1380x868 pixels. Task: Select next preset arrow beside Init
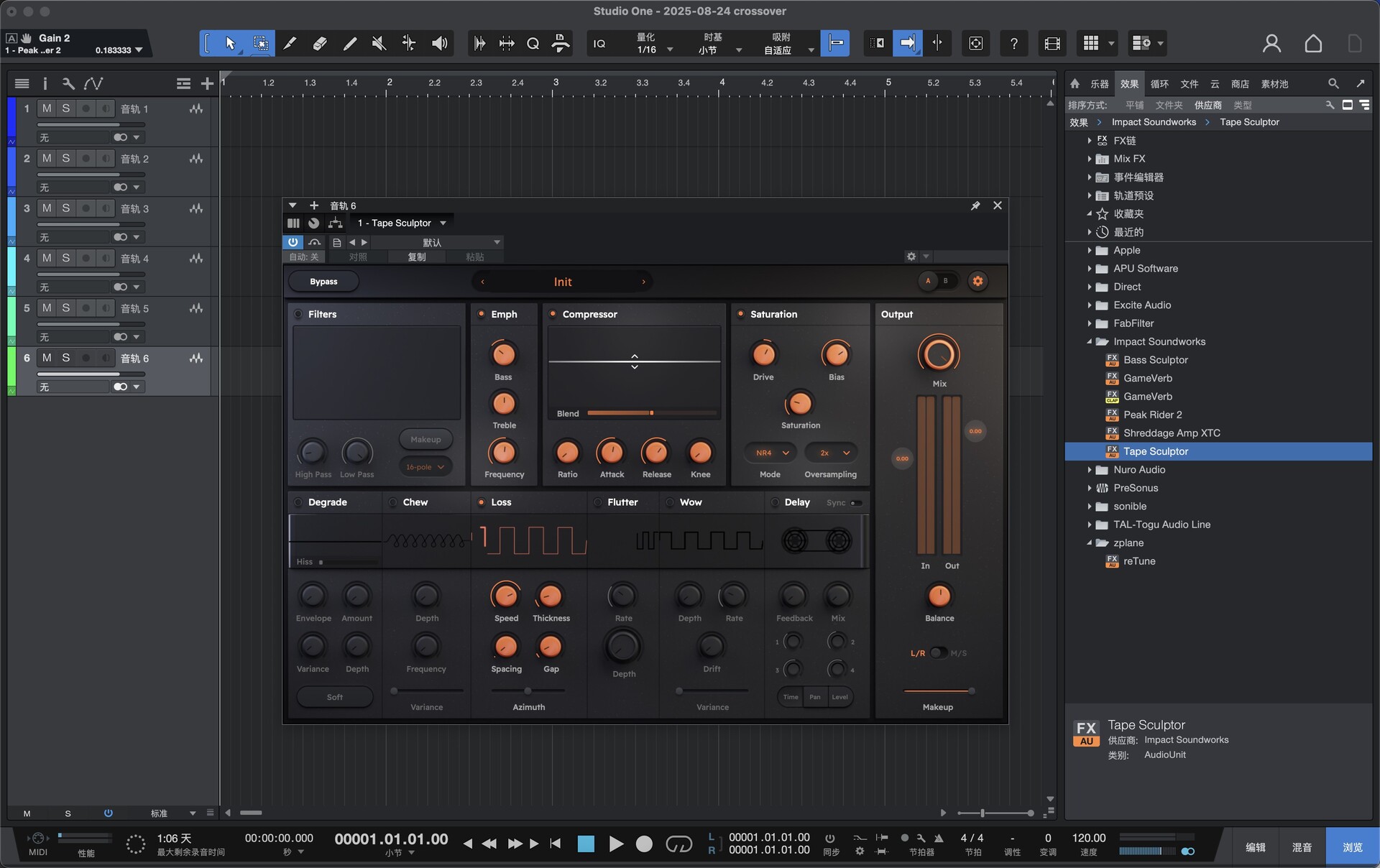pos(643,282)
